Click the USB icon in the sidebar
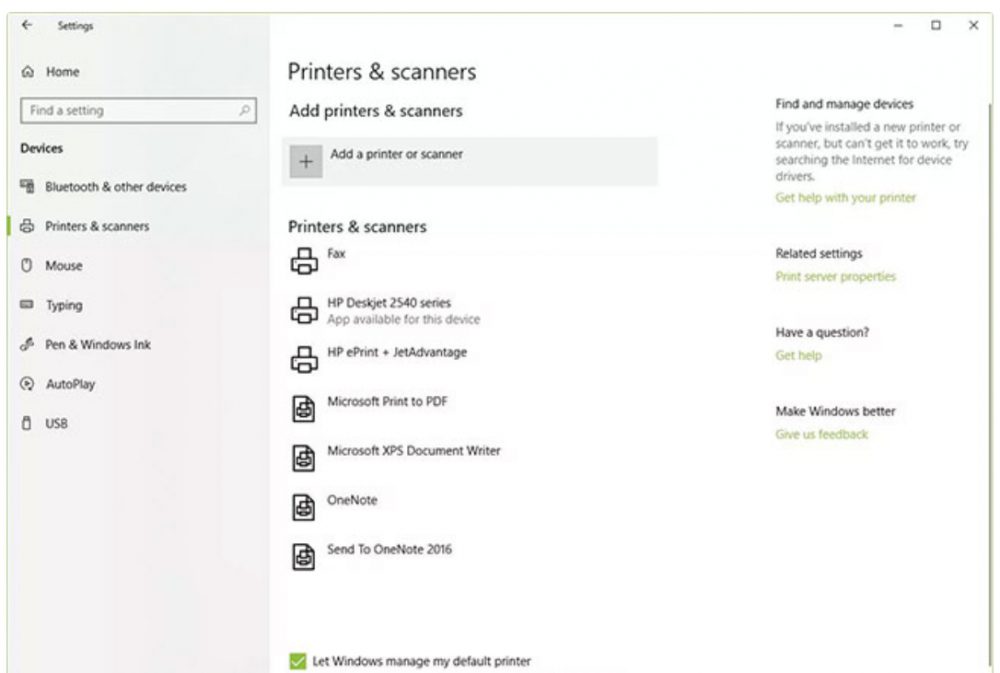Screen dimensions: 1000x673 click(26, 423)
